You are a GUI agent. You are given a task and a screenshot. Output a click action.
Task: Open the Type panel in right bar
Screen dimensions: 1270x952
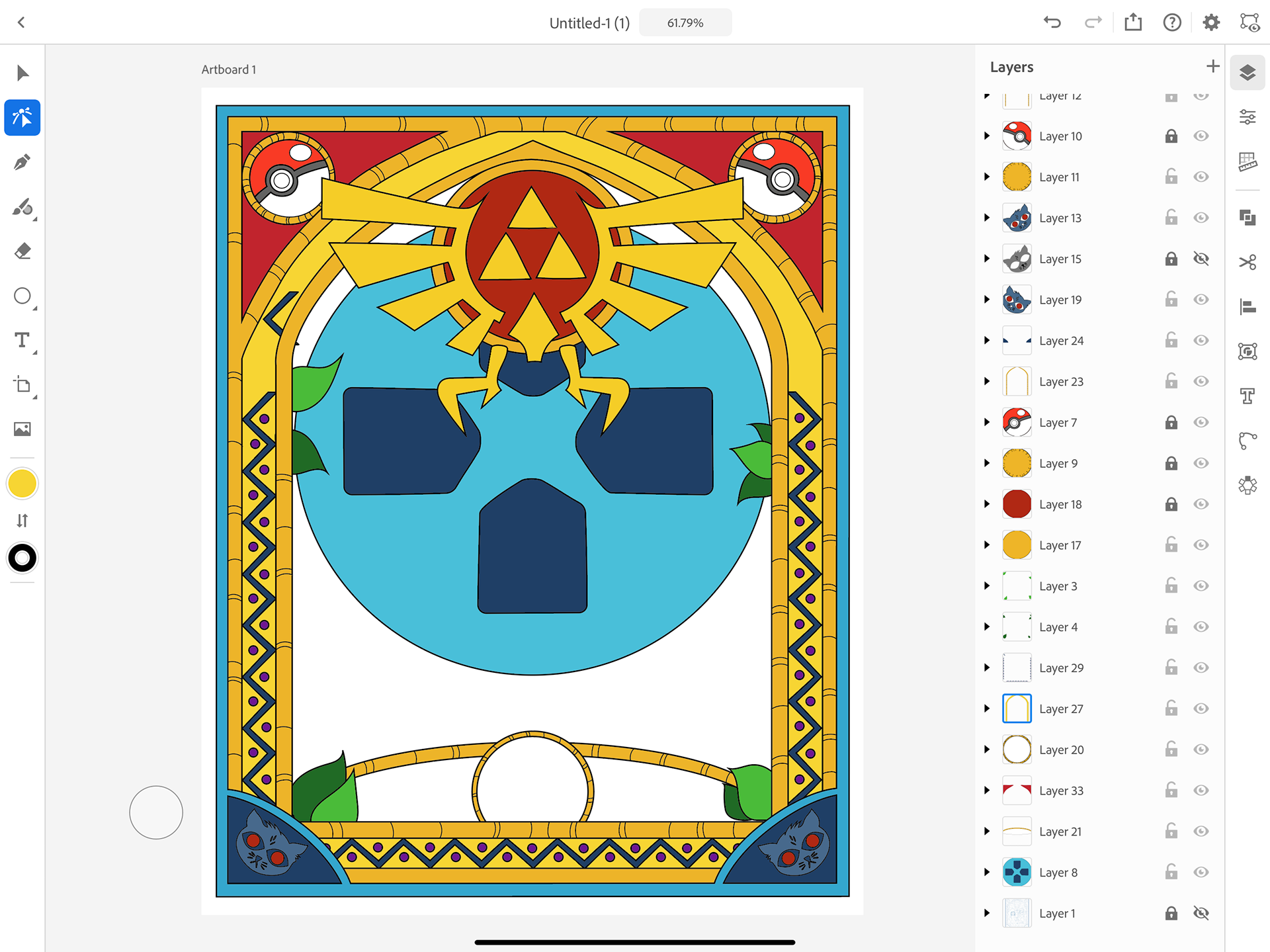[x=1248, y=396]
